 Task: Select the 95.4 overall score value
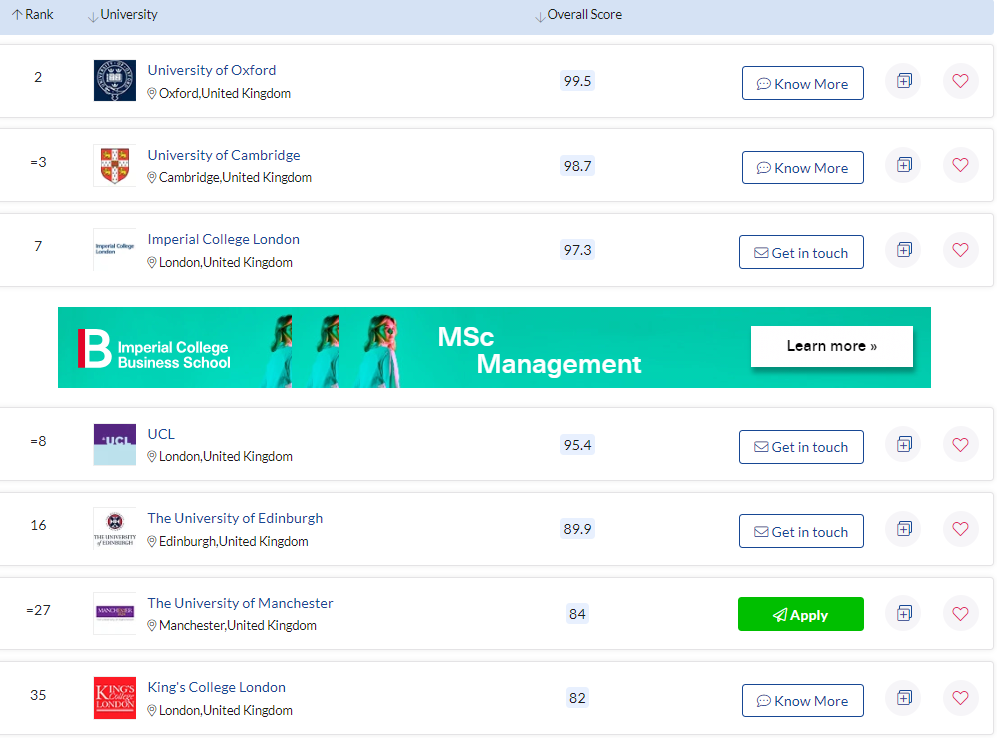577,444
